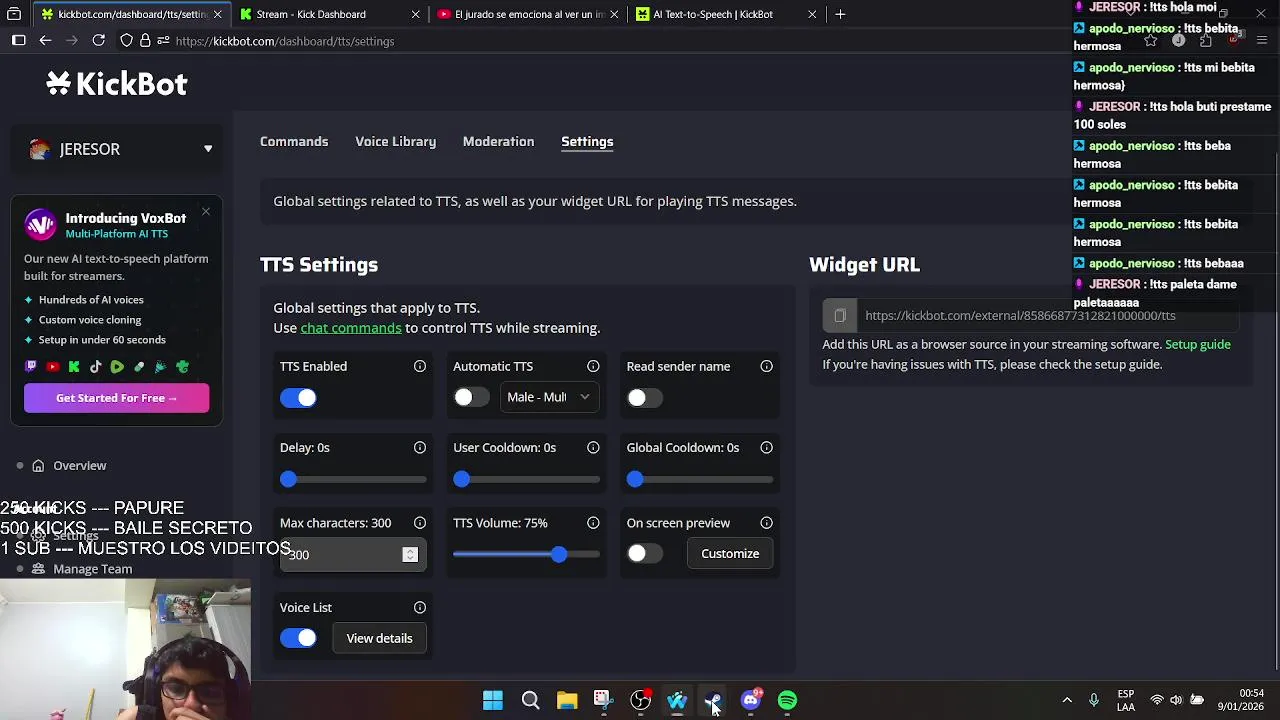Click Get Started For Free button
This screenshot has height=720, width=1280.
click(116, 398)
